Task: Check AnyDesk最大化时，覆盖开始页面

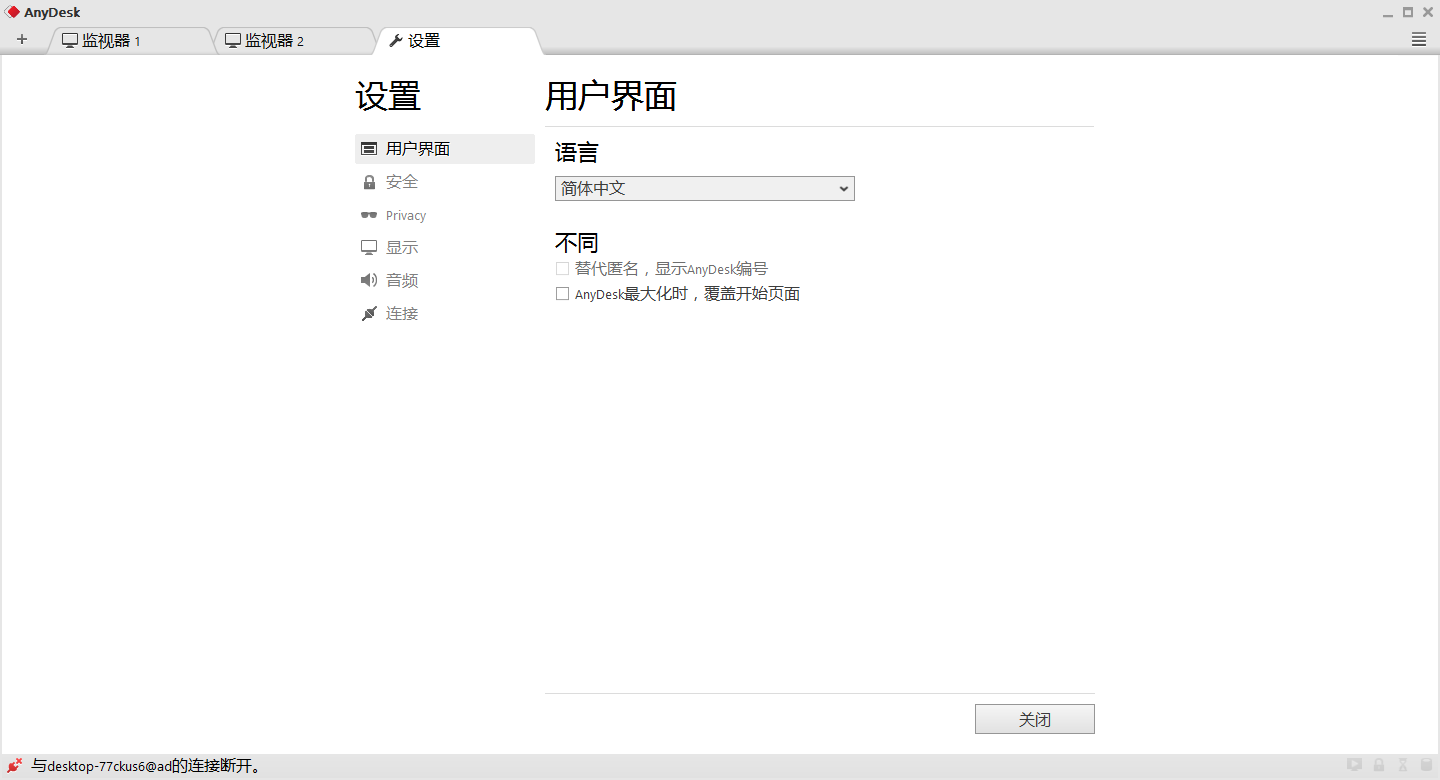Action: (562, 293)
